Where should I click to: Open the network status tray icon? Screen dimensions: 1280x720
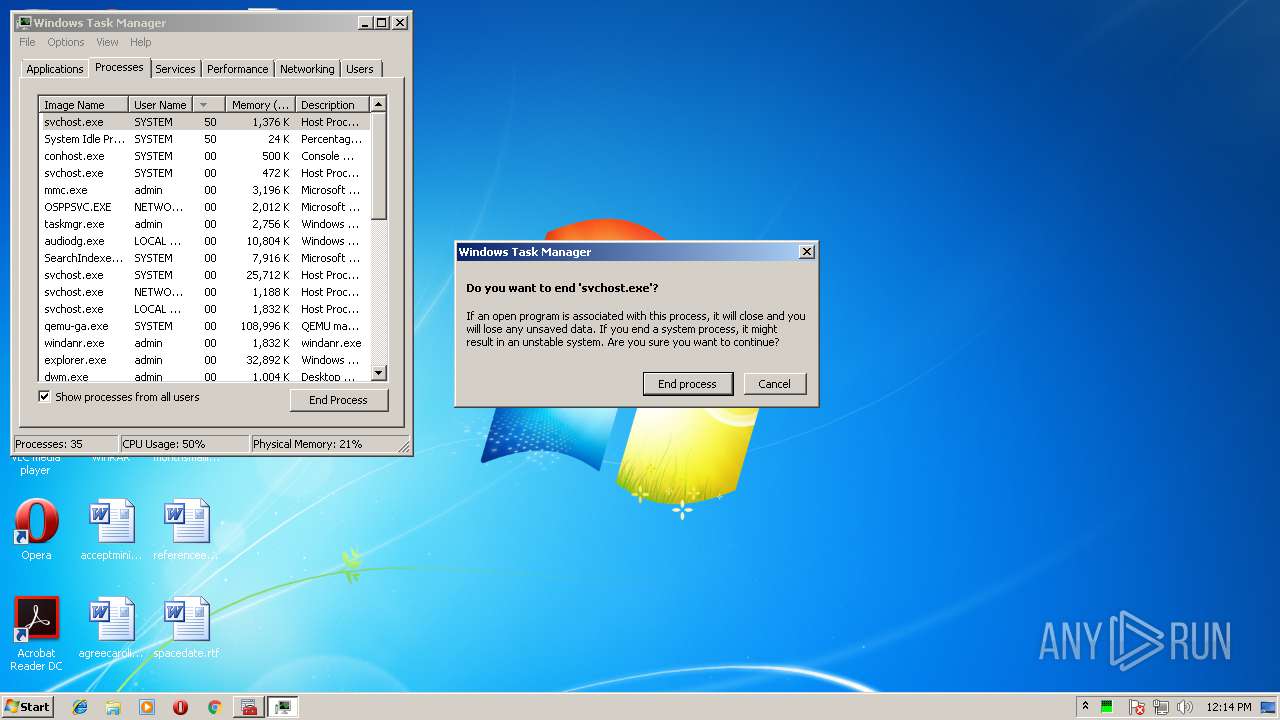click(1161, 707)
